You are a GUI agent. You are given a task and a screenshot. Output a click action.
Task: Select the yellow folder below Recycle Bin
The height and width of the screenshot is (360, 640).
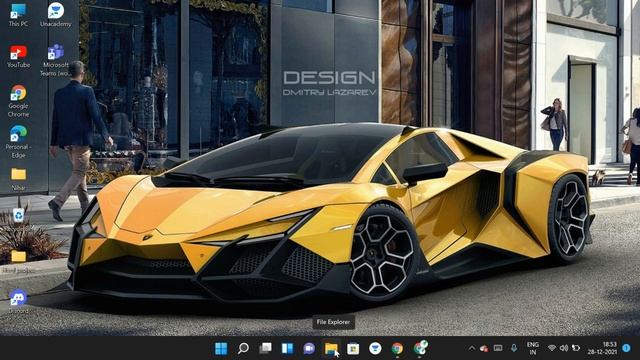pyautogui.click(x=18, y=260)
